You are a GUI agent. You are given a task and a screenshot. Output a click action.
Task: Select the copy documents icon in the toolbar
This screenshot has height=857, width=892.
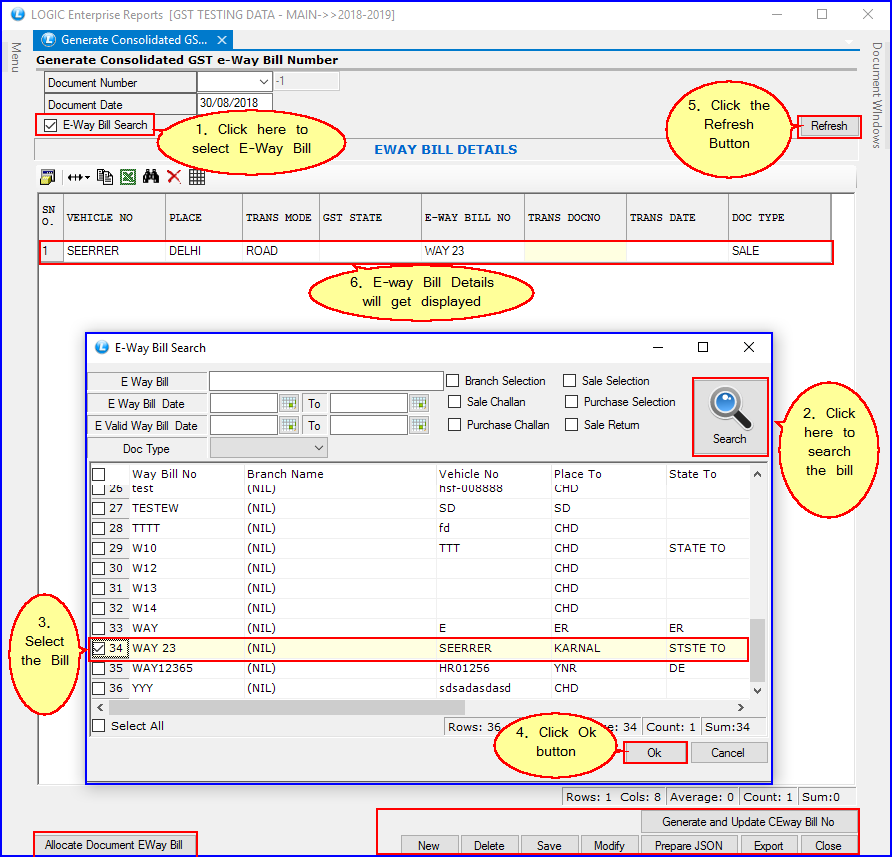[104, 177]
